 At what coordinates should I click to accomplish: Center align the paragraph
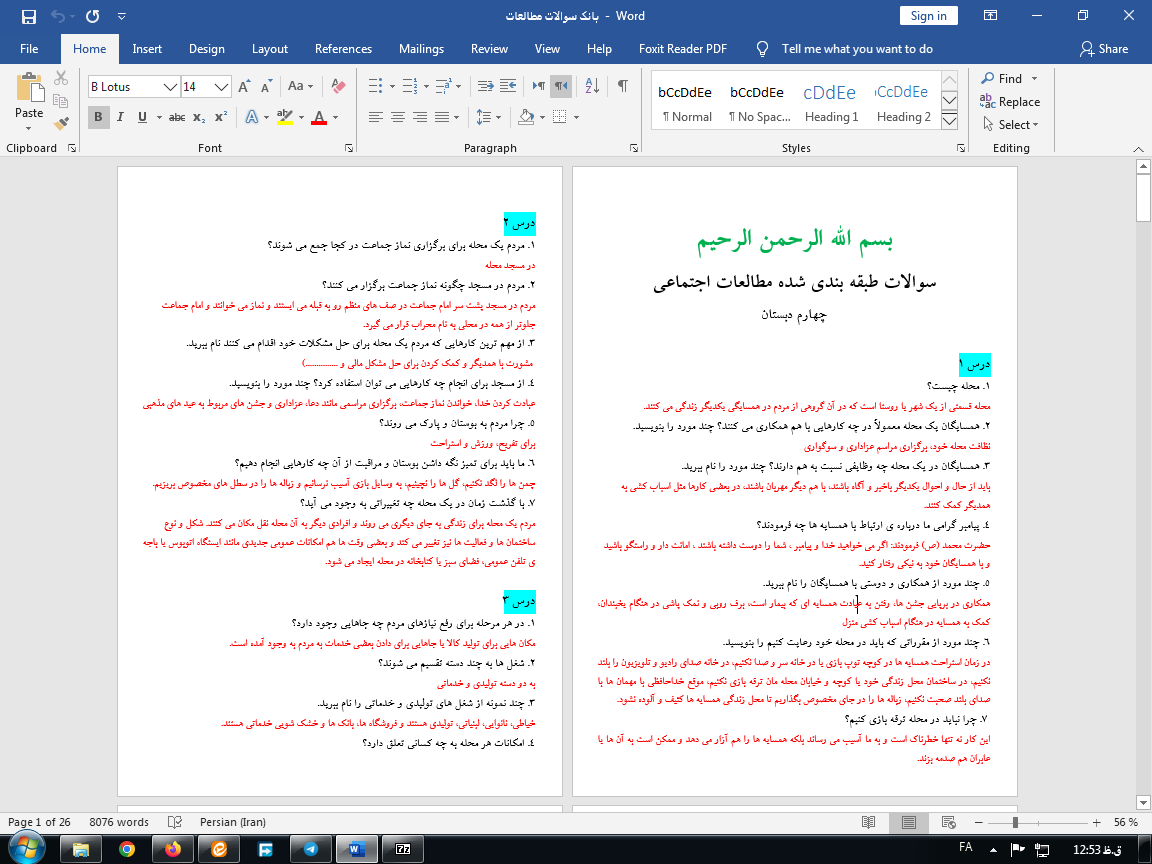[397, 117]
